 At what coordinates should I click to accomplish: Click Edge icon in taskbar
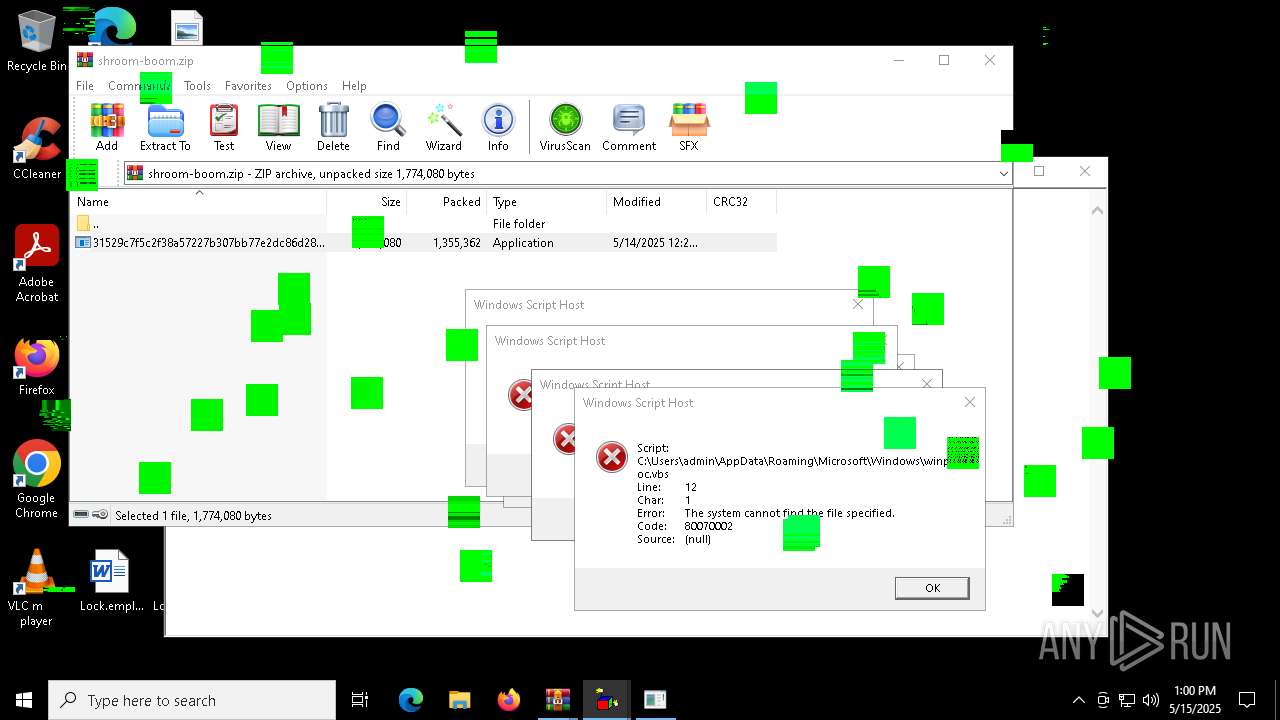(x=411, y=700)
